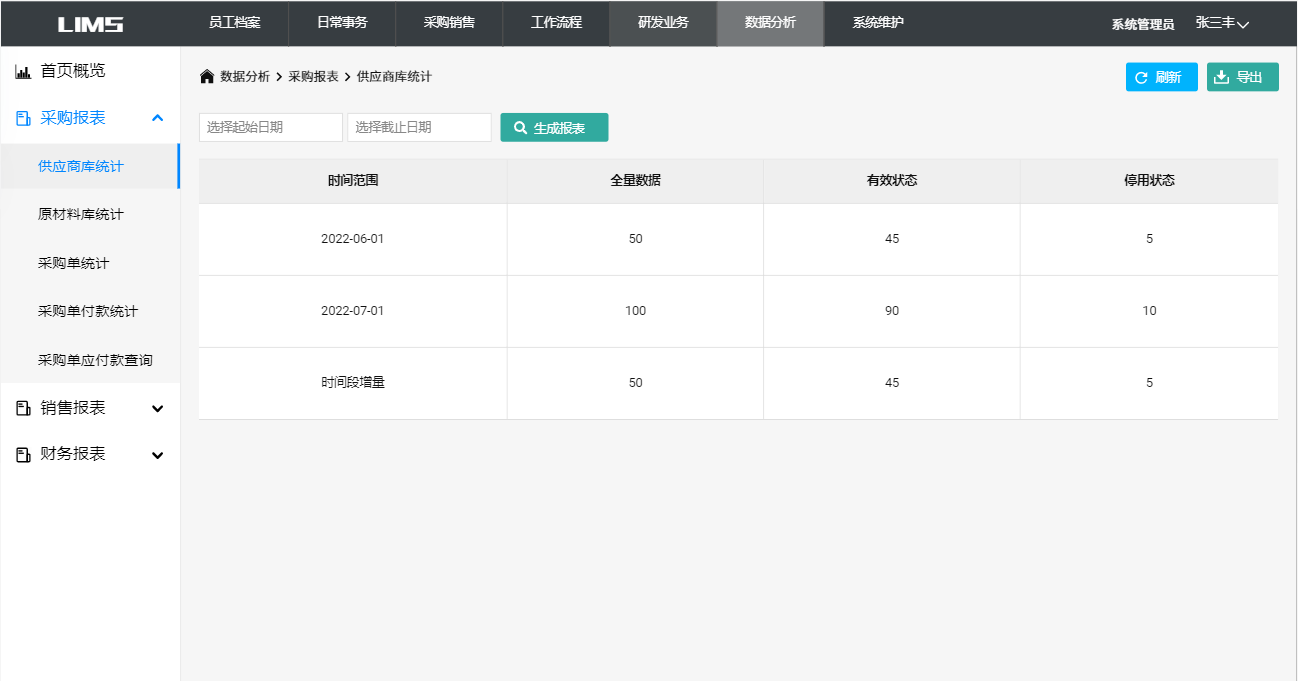Expand the 财务报表 sidebar section
This screenshot has width=1298, height=681.
coord(157,454)
